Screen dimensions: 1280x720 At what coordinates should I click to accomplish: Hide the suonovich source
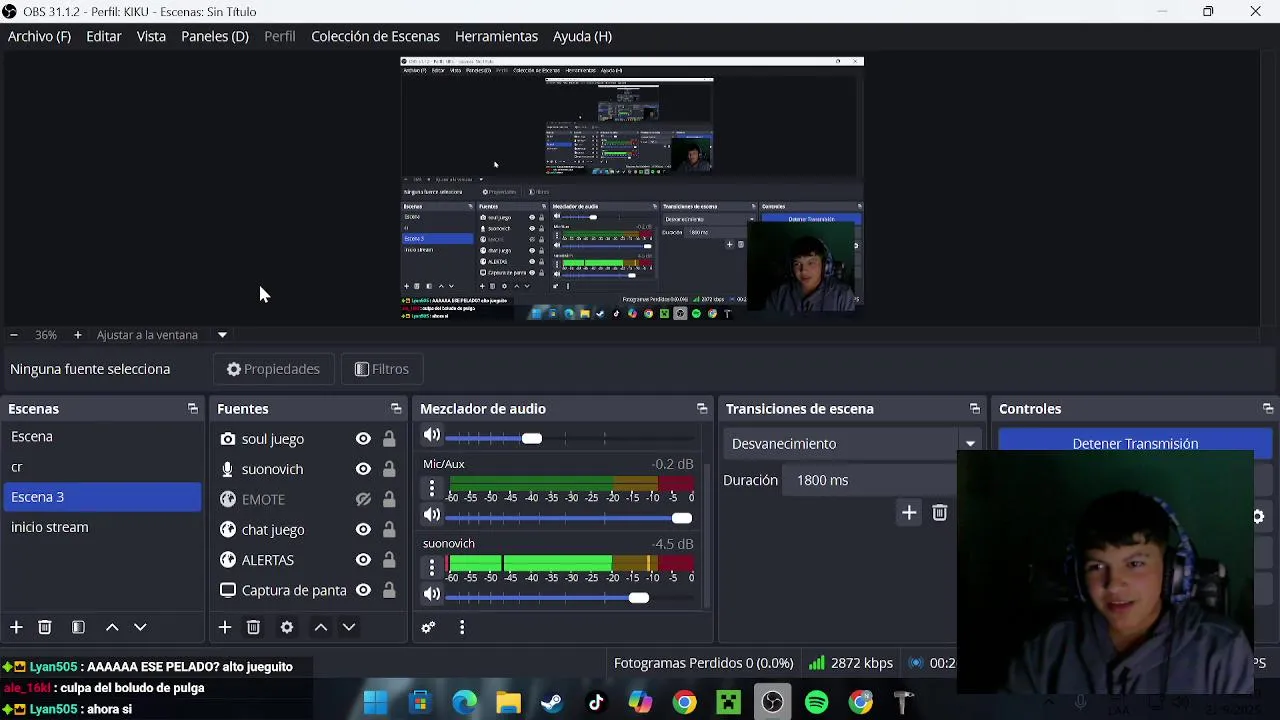(363, 469)
